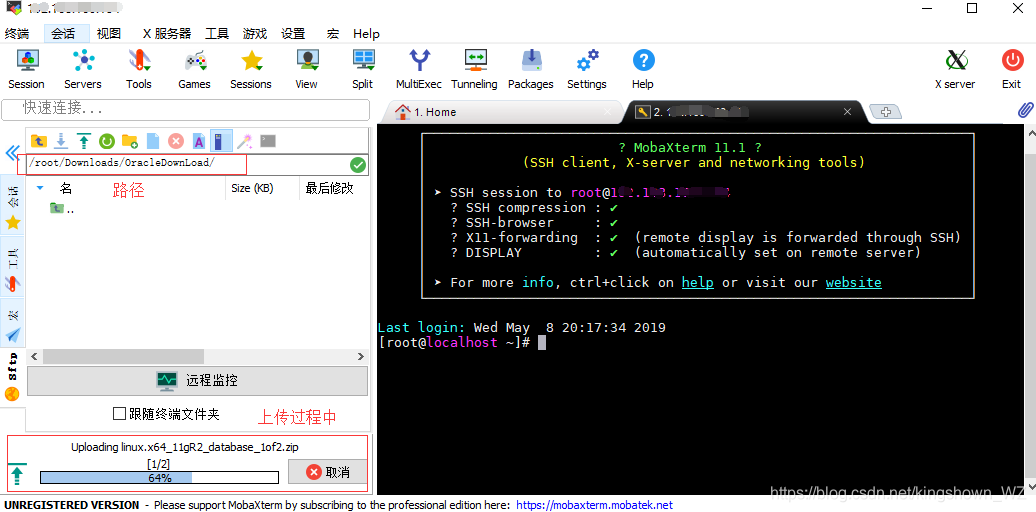Open the Tools toolbar icon
Viewport: 1036px width, 512px height.
pos(139,69)
